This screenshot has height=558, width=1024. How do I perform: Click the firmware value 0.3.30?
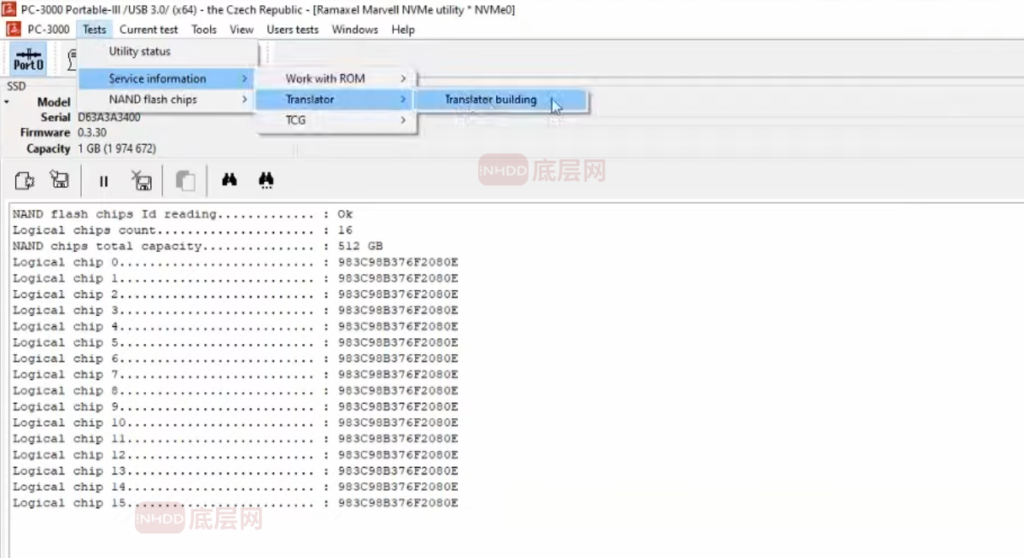point(92,133)
